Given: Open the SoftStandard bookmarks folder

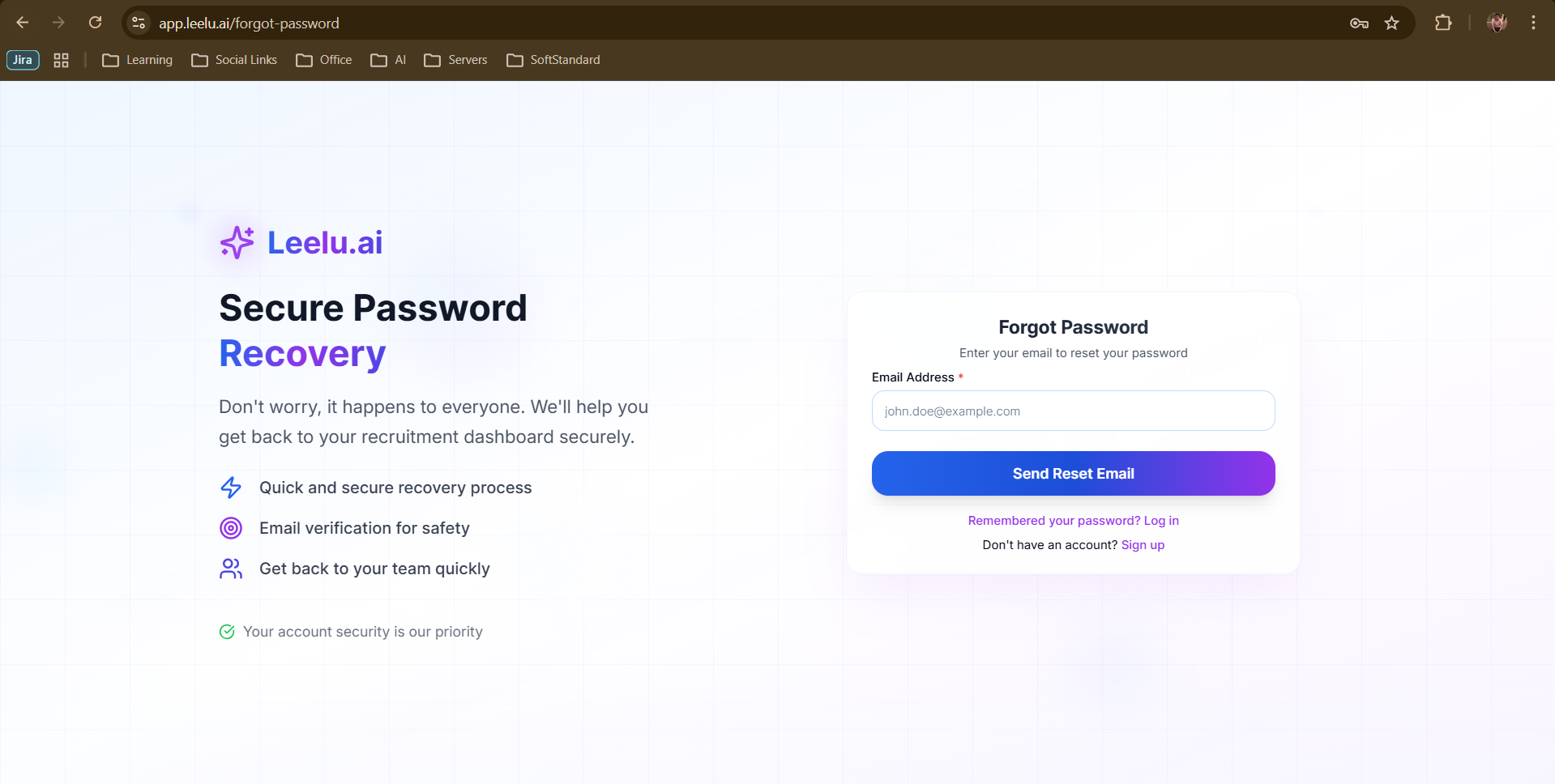Looking at the screenshot, I should (553, 60).
